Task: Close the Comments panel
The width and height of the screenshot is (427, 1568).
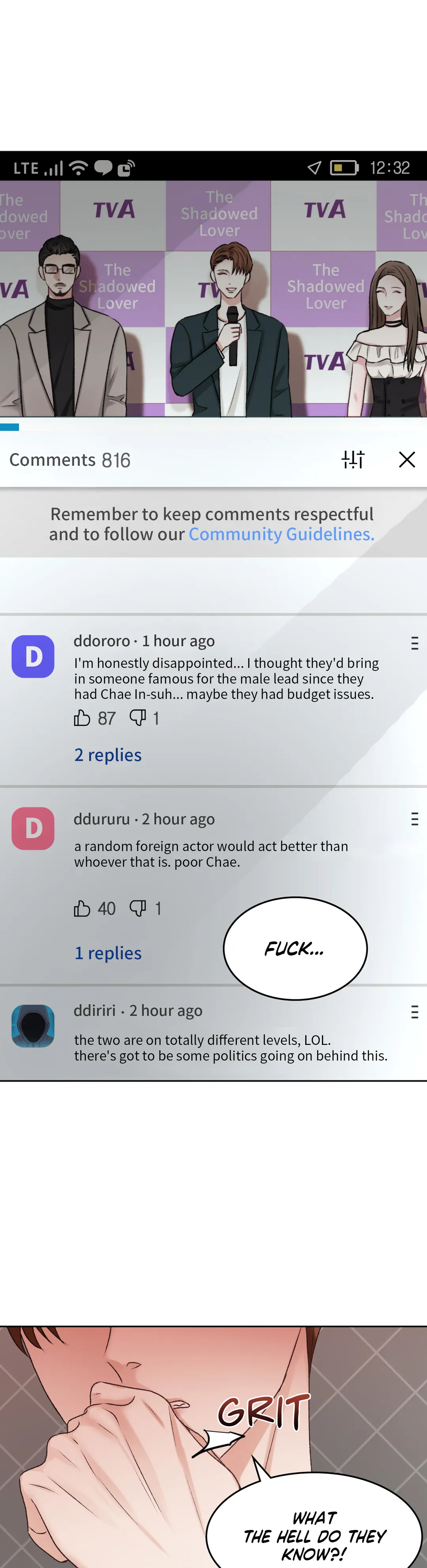Action: pyautogui.click(x=407, y=459)
